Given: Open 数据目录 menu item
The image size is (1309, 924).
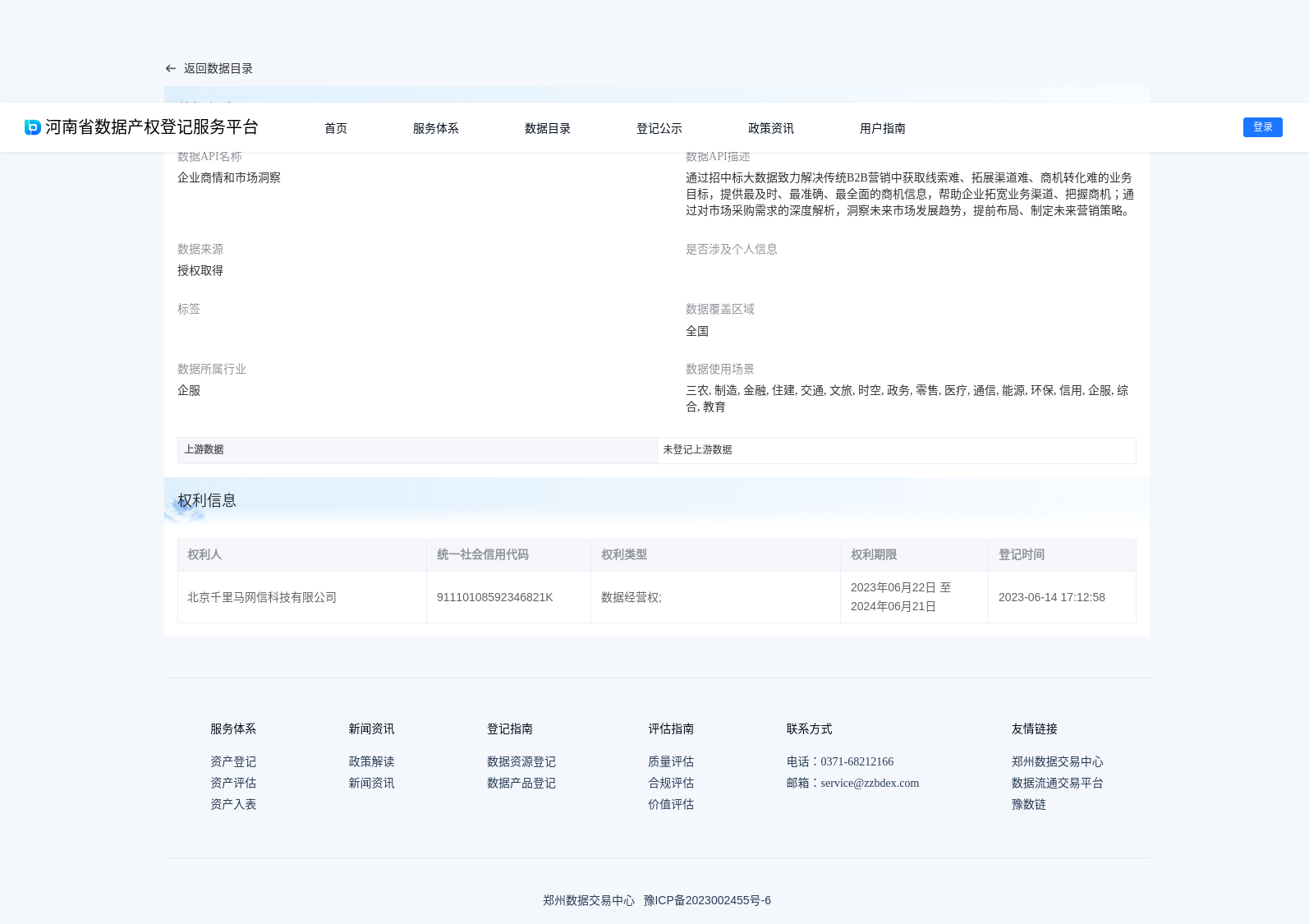Looking at the screenshot, I should pyautogui.click(x=548, y=128).
